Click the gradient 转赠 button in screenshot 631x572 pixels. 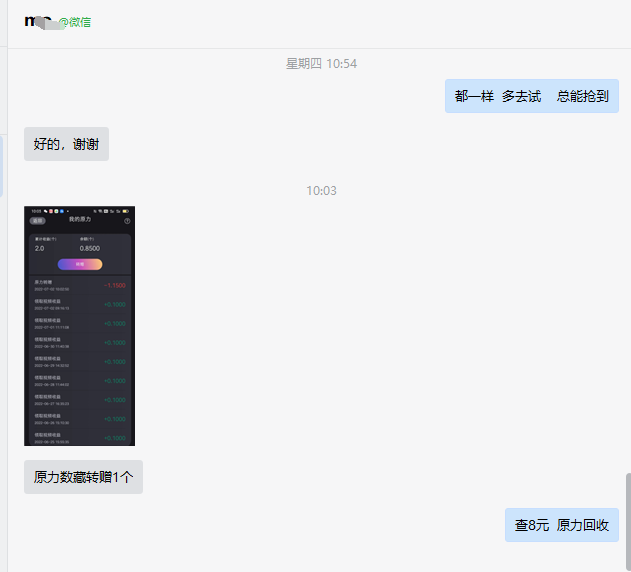(x=79, y=264)
